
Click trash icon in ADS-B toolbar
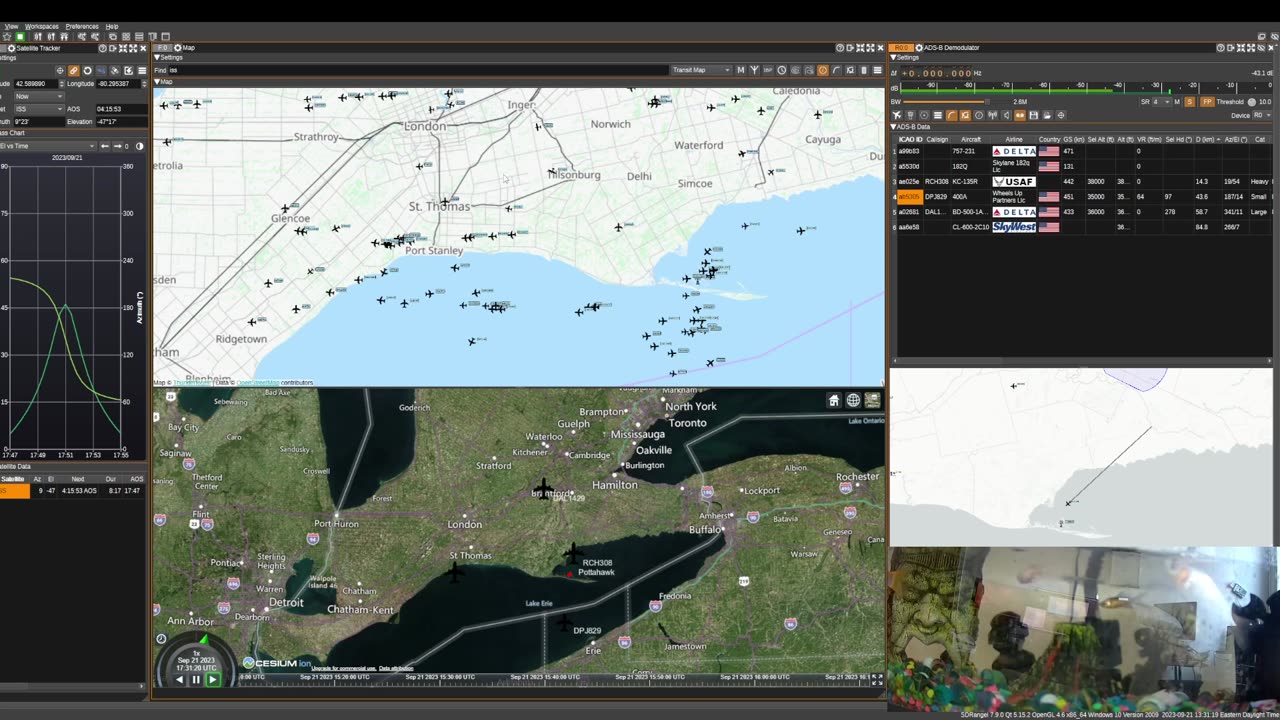[910, 115]
